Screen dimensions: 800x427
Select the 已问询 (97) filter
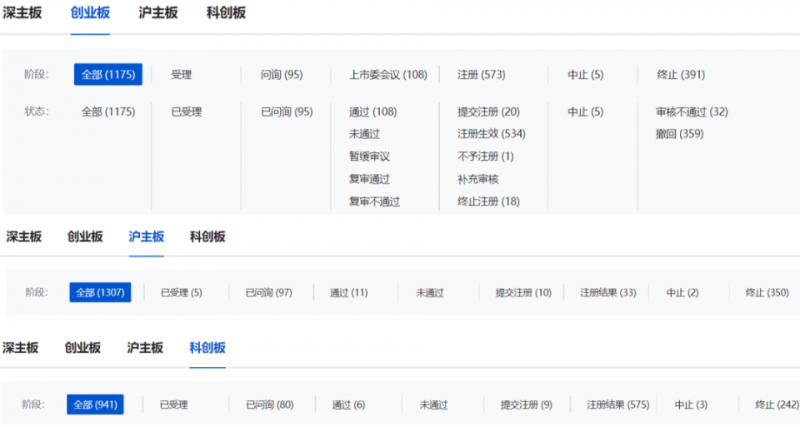pos(268,293)
